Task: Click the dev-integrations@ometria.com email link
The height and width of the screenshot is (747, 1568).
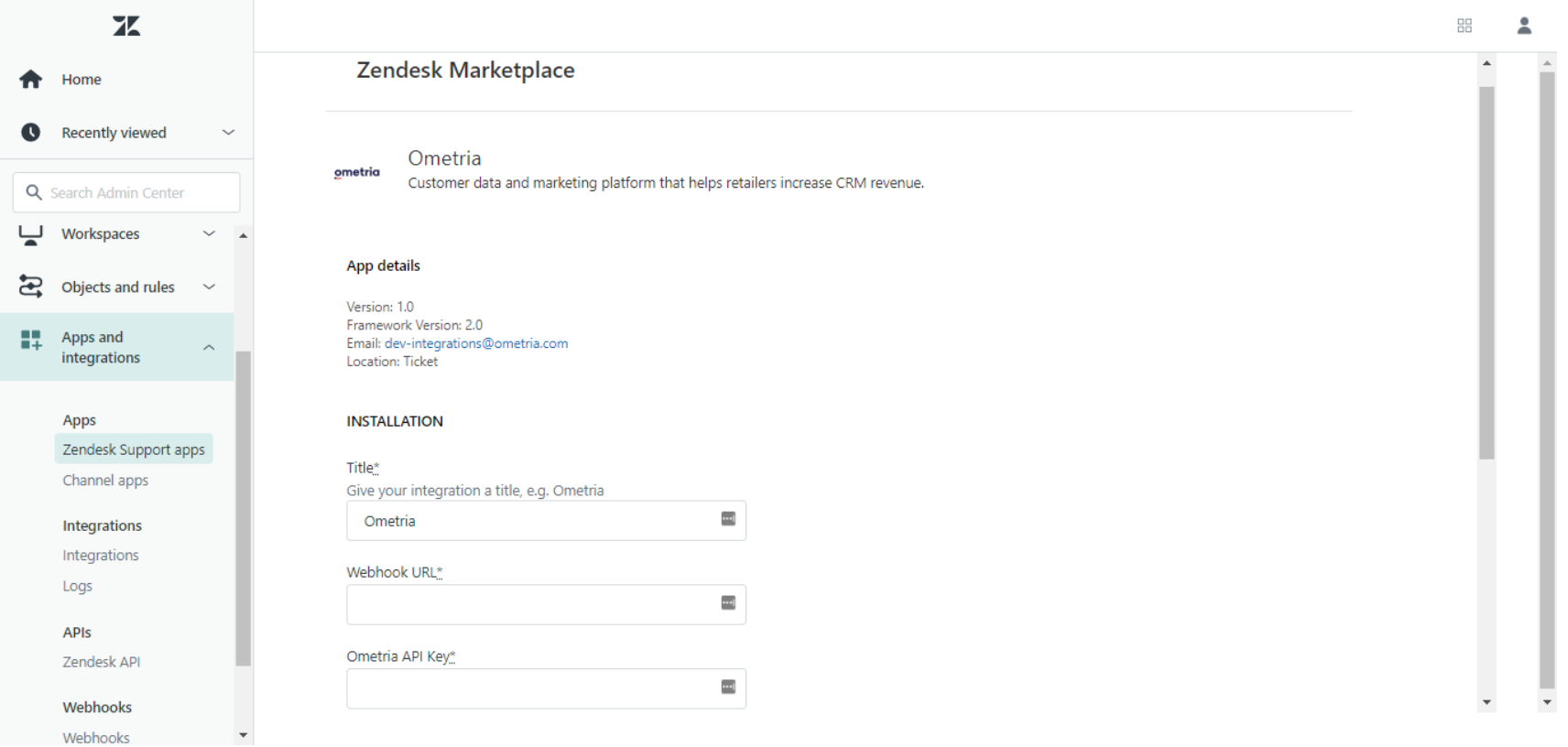Action: point(476,343)
